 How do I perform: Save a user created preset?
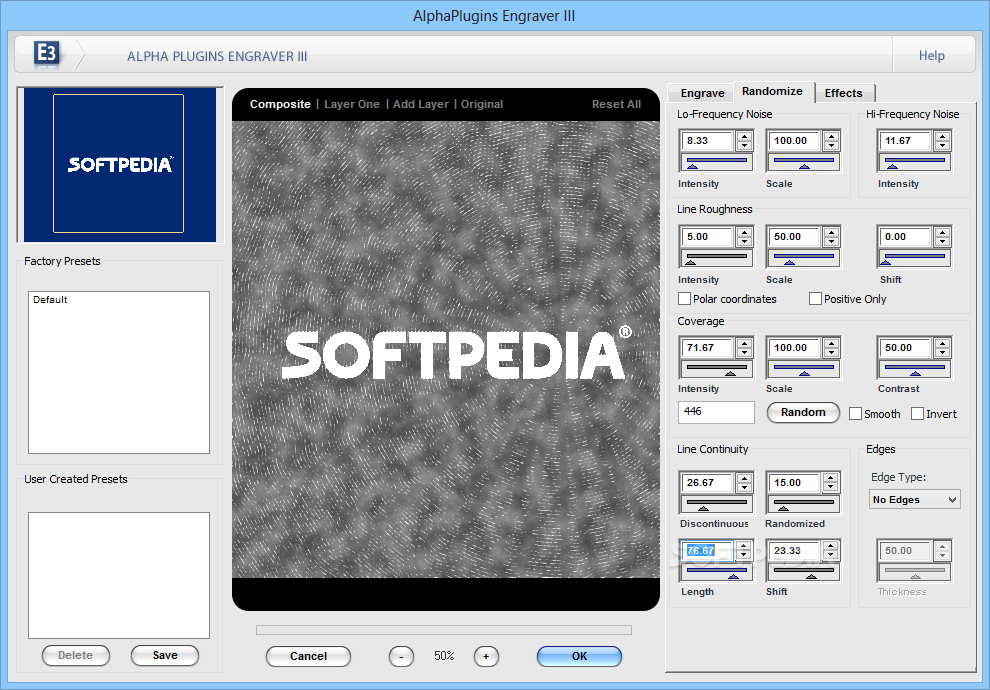pyautogui.click(x=165, y=655)
